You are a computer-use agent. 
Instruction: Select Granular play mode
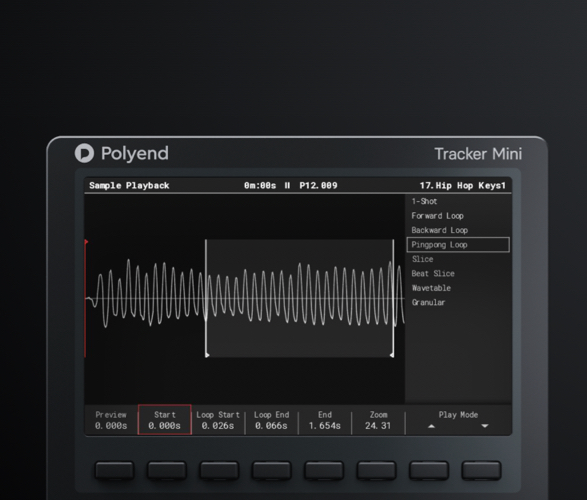click(x=428, y=302)
